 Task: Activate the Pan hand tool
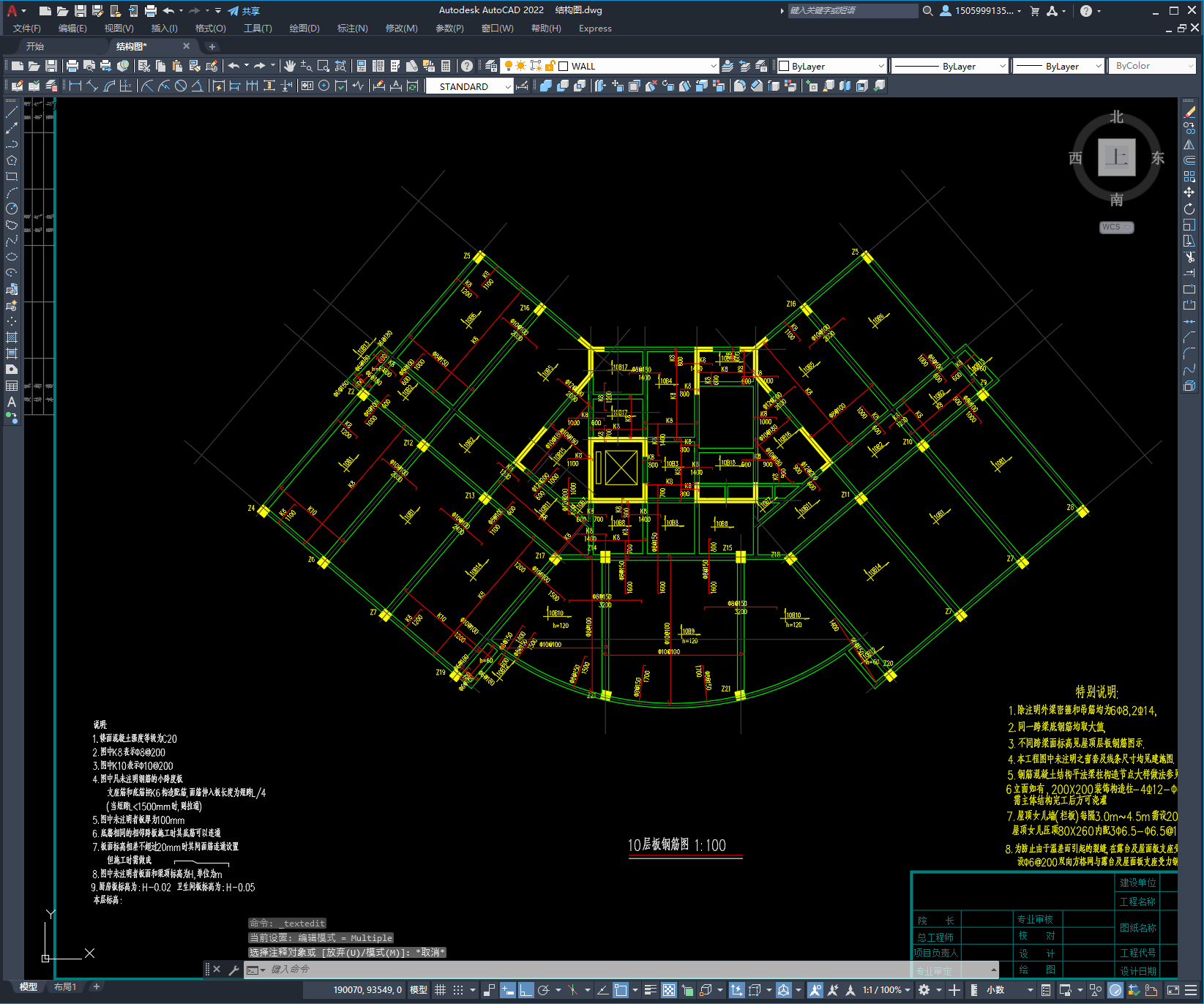click(290, 66)
